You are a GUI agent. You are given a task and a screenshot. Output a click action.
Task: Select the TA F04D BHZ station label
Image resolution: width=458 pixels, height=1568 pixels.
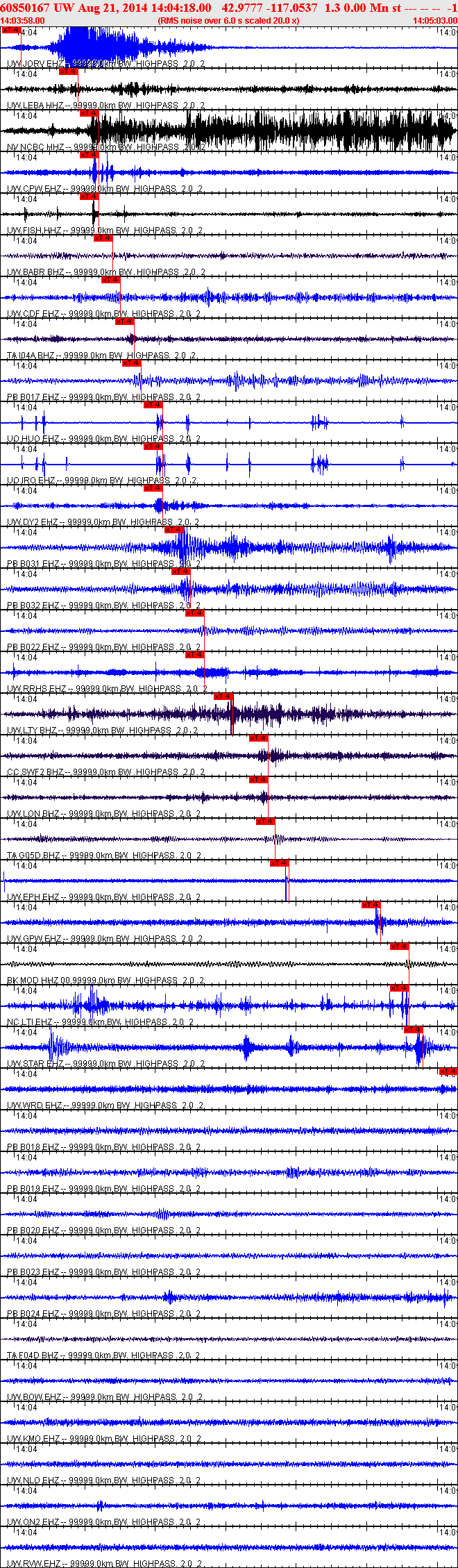pos(33,1356)
